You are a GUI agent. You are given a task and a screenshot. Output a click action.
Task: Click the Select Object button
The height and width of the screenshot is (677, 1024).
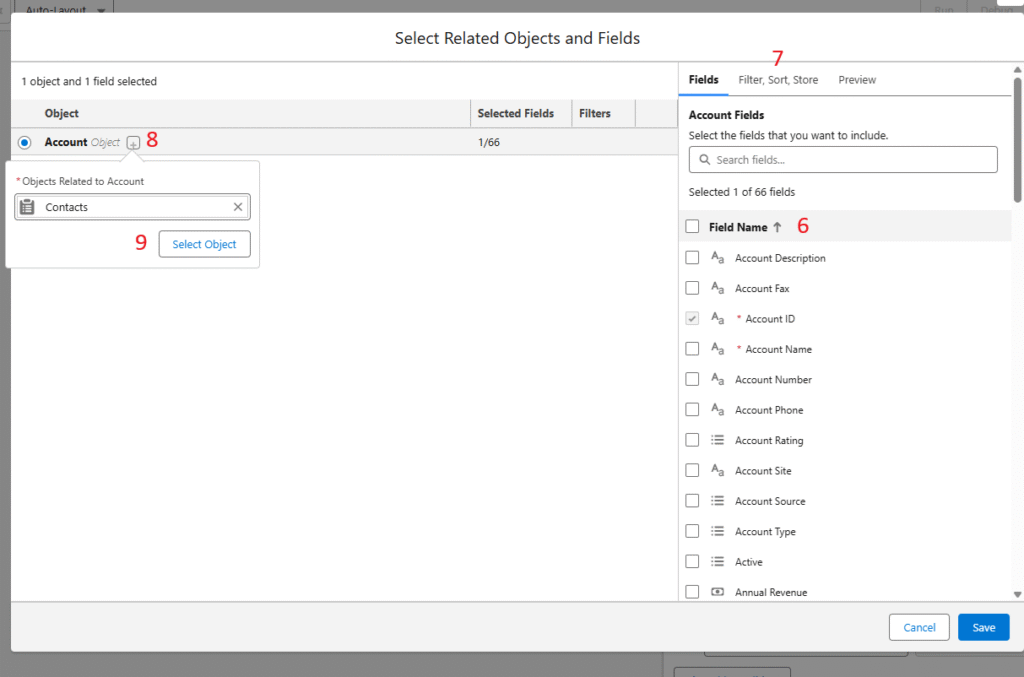(x=204, y=244)
